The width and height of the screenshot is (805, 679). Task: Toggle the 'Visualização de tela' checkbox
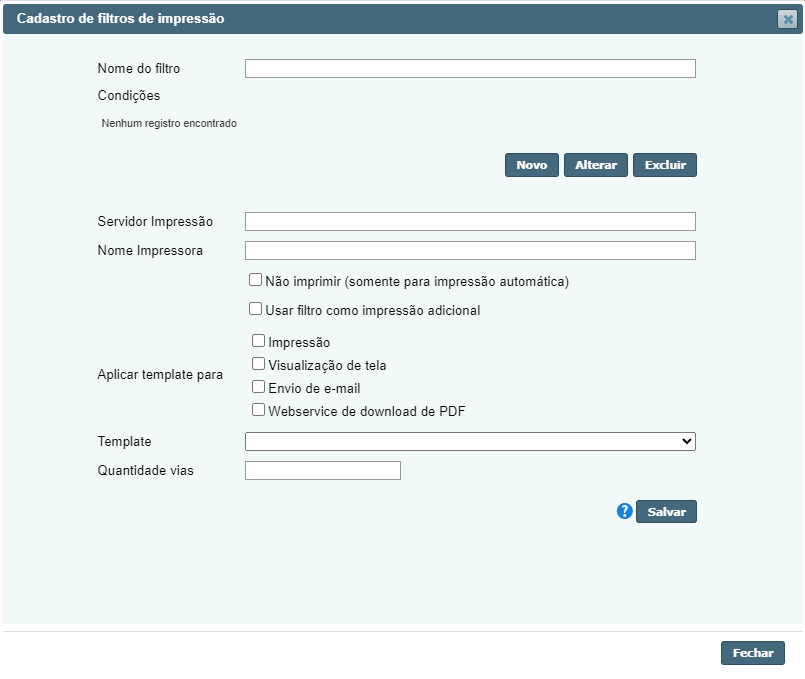tap(259, 364)
